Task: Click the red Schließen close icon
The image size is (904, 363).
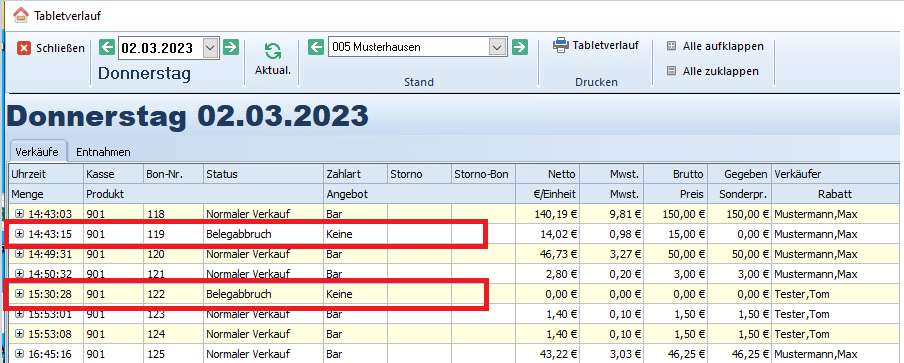Action: (24, 48)
